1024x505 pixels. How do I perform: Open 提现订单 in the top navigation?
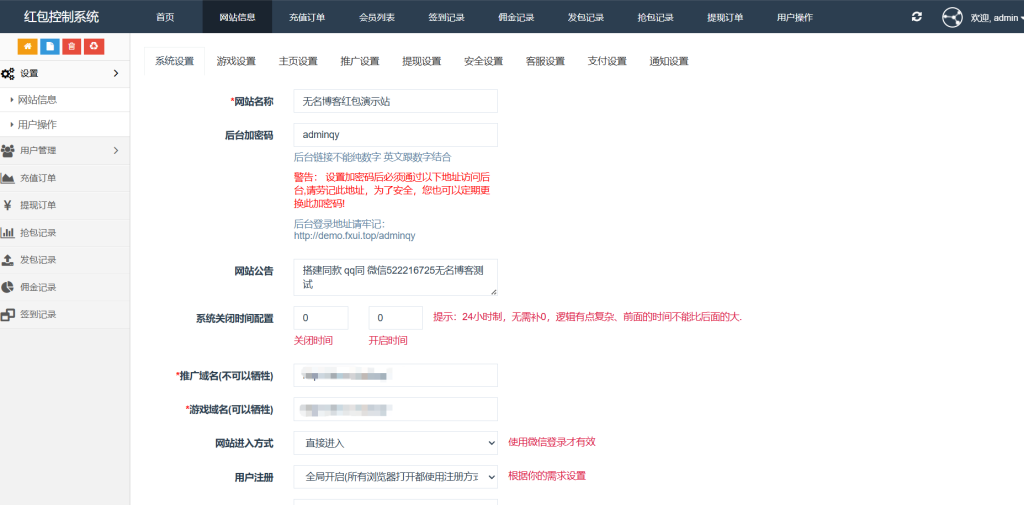pos(725,17)
